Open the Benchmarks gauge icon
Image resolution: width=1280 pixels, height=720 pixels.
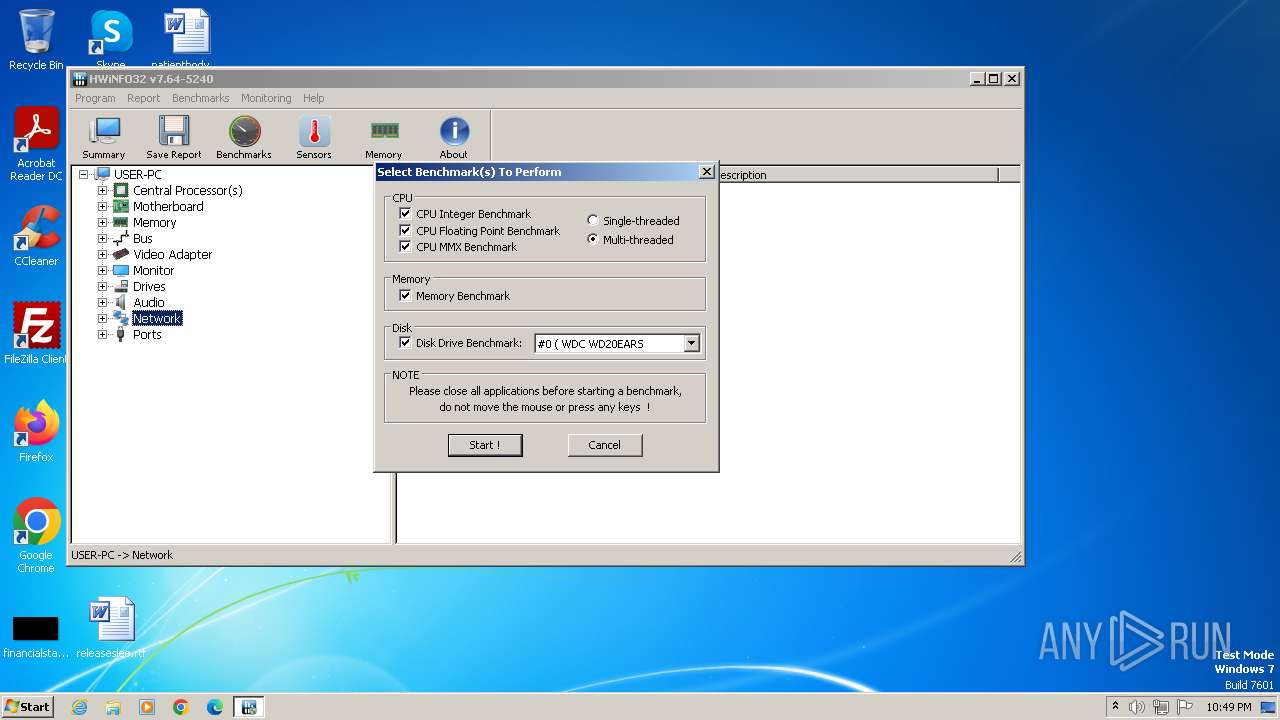[244, 131]
